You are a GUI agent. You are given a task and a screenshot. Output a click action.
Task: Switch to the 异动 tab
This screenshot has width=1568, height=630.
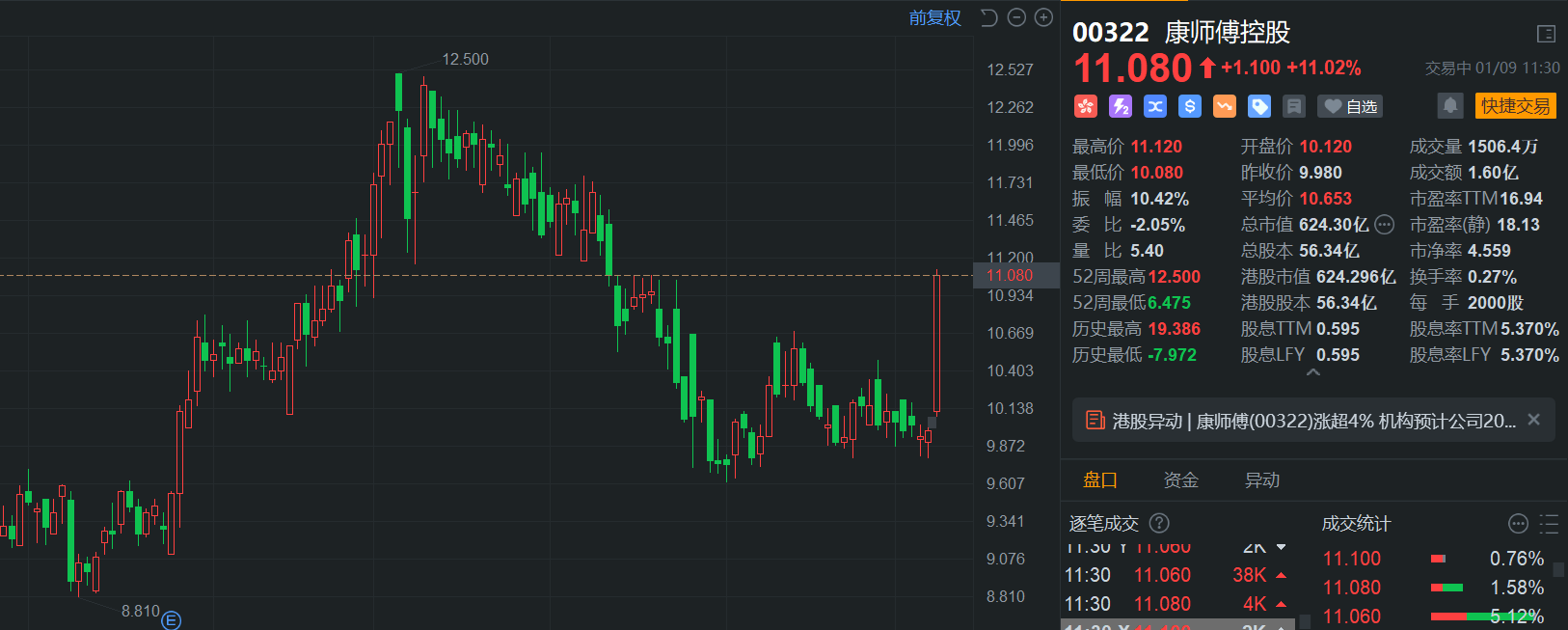[x=1262, y=480]
